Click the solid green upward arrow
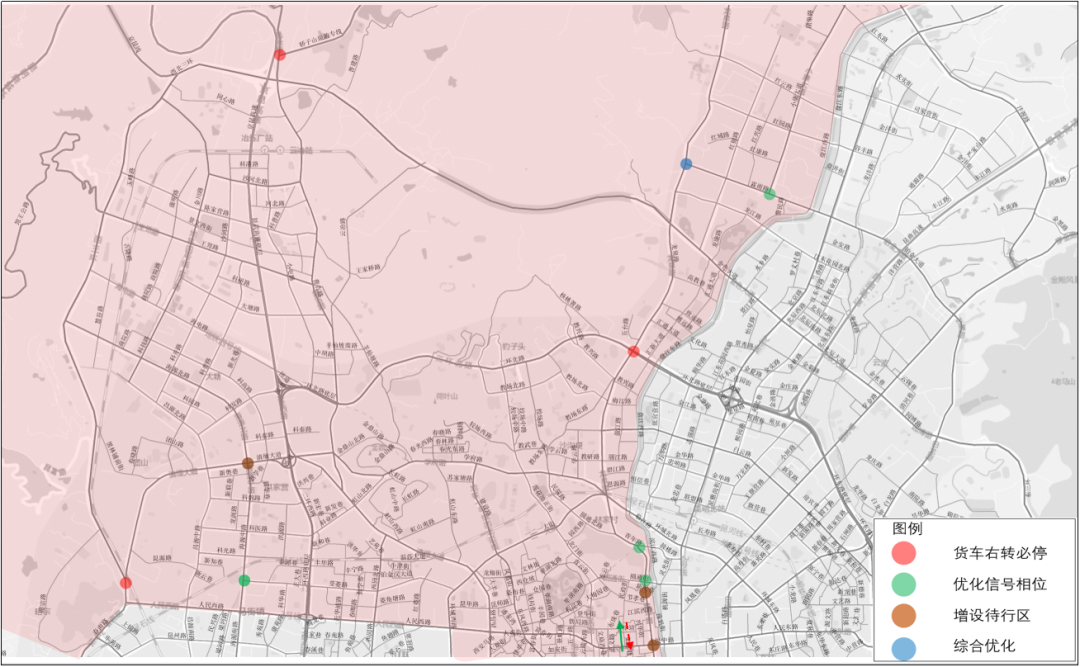 tap(620, 635)
